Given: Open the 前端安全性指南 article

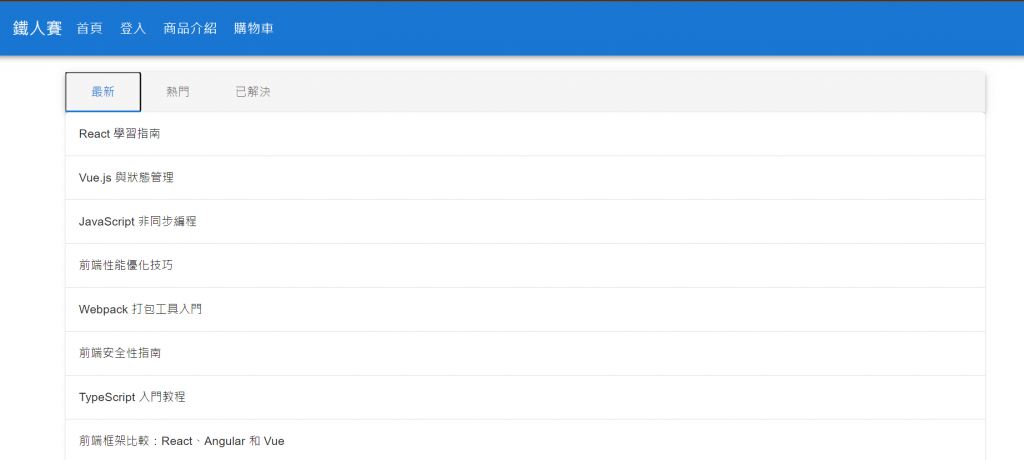Looking at the screenshot, I should click(x=120, y=353).
